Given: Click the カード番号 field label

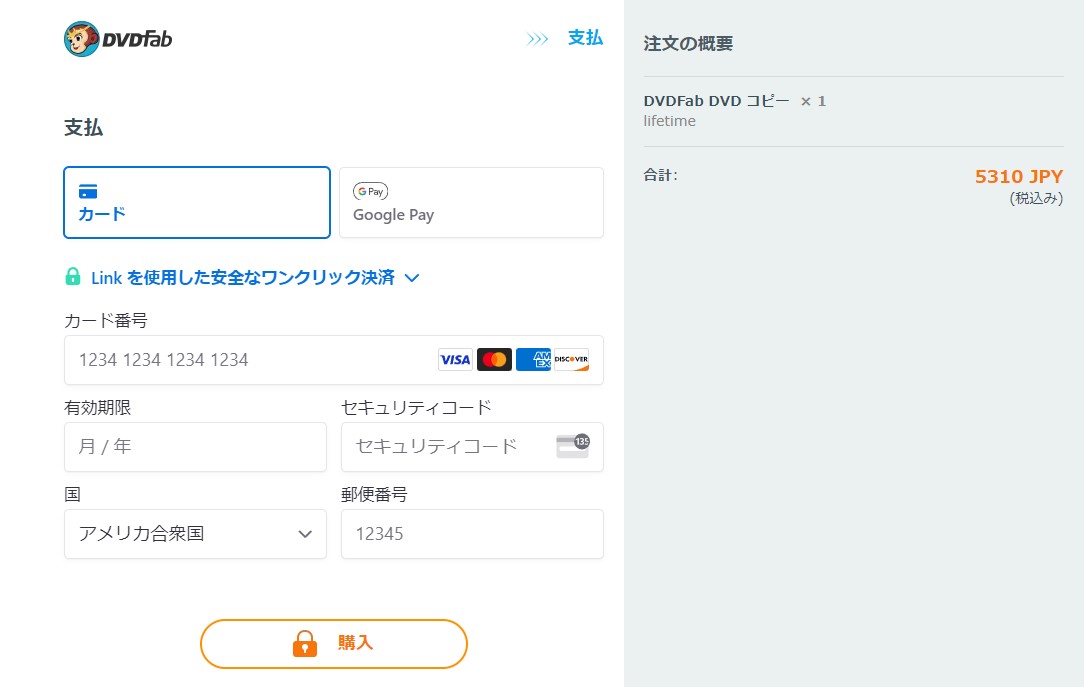Looking at the screenshot, I should (106, 321).
